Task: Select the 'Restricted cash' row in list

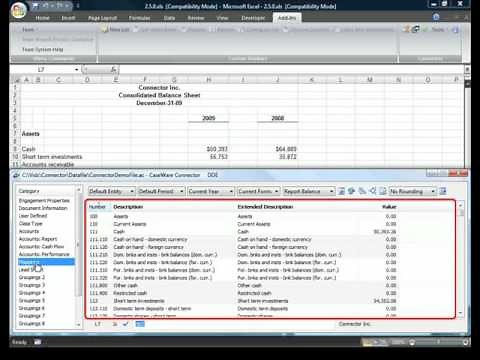Action: [243, 293]
